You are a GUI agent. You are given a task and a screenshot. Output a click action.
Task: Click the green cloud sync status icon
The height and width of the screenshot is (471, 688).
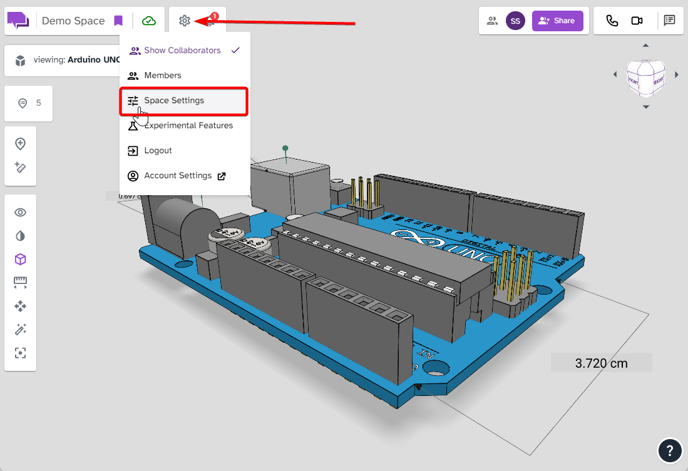[x=149, y=21]
